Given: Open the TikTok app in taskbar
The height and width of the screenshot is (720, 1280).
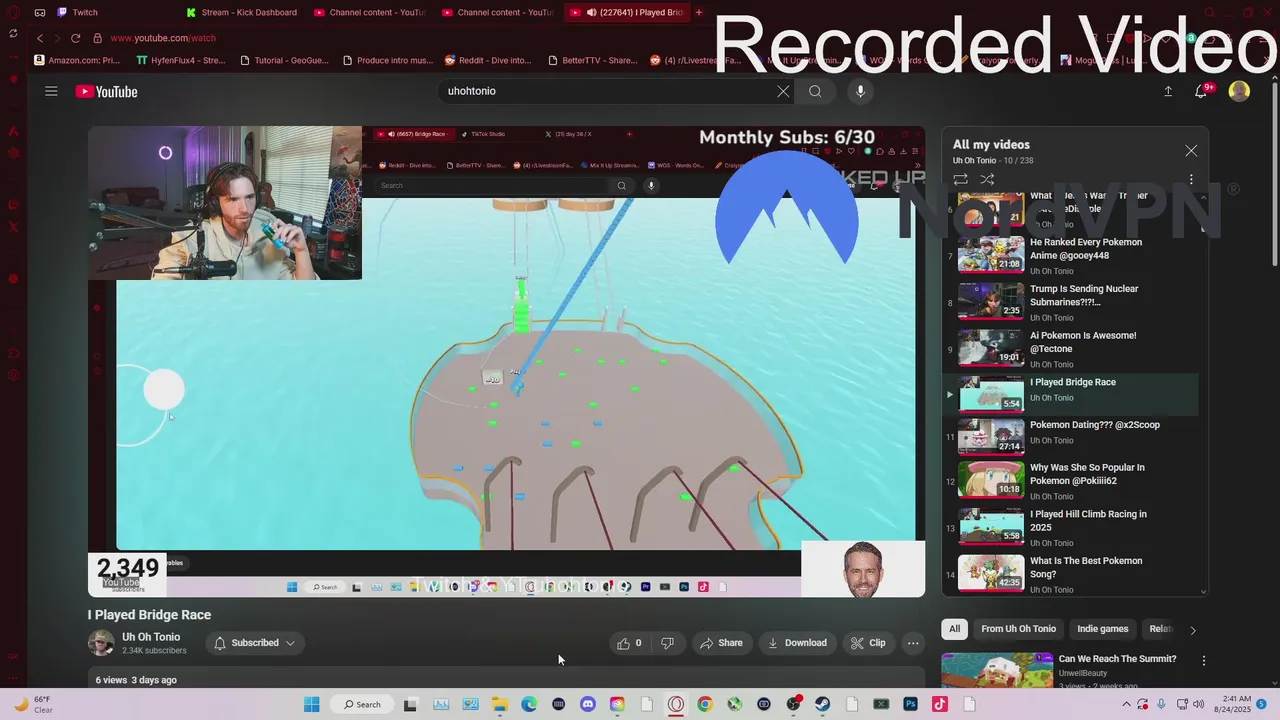Looking at the screenshot, I should coord(940,704).
